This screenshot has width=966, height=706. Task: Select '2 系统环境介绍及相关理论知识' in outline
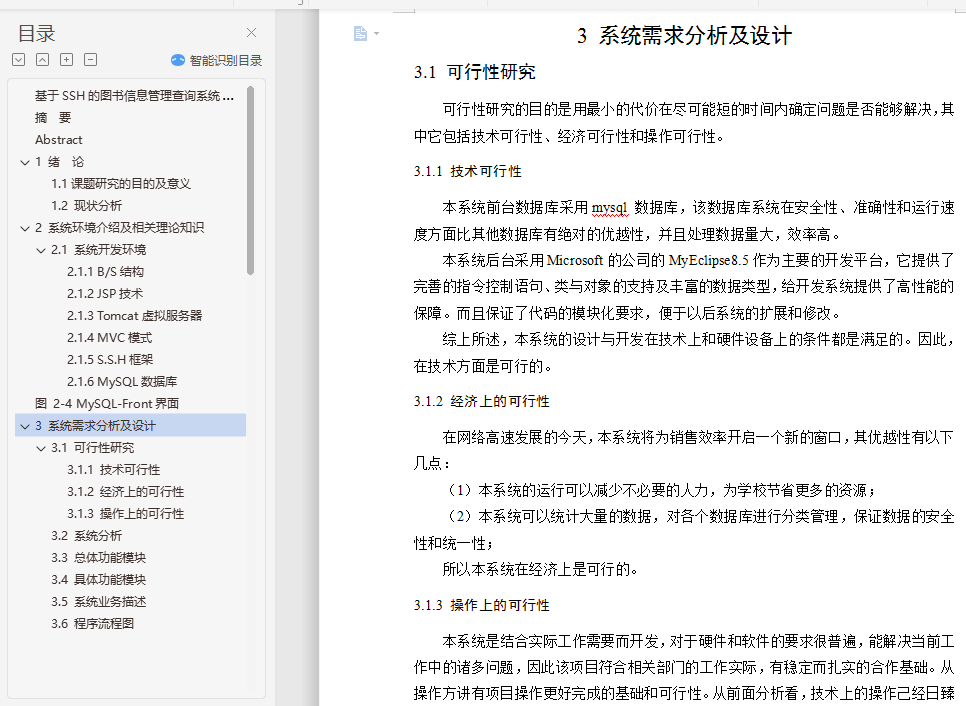tap(120, 228)
